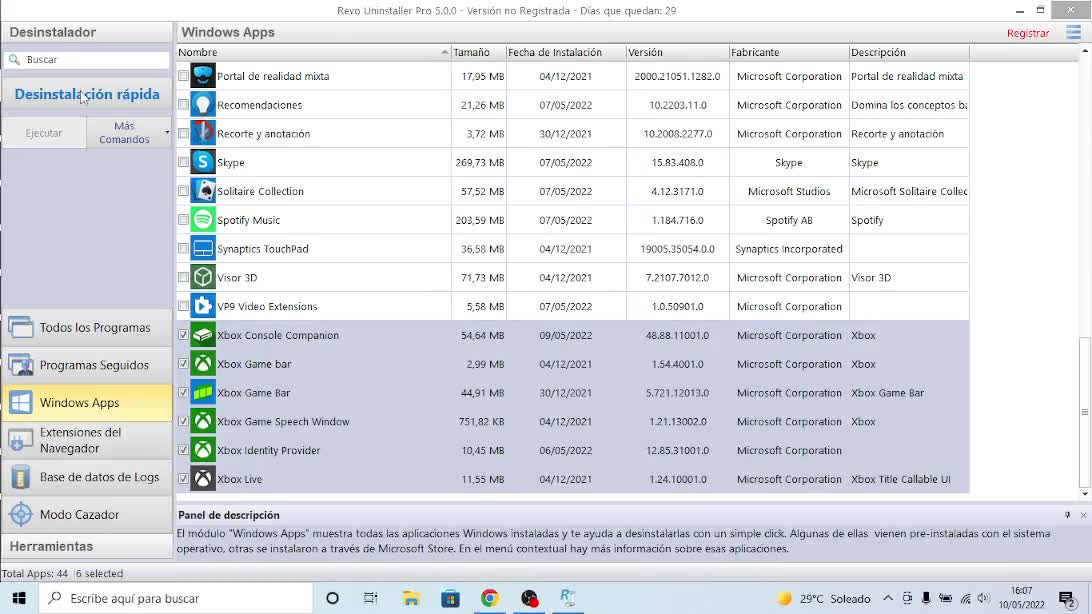The height and width of the screenshot is (614, 1092).
Task: Uncheck the Xbox Identity Provider checkbox
Action: 183,450
